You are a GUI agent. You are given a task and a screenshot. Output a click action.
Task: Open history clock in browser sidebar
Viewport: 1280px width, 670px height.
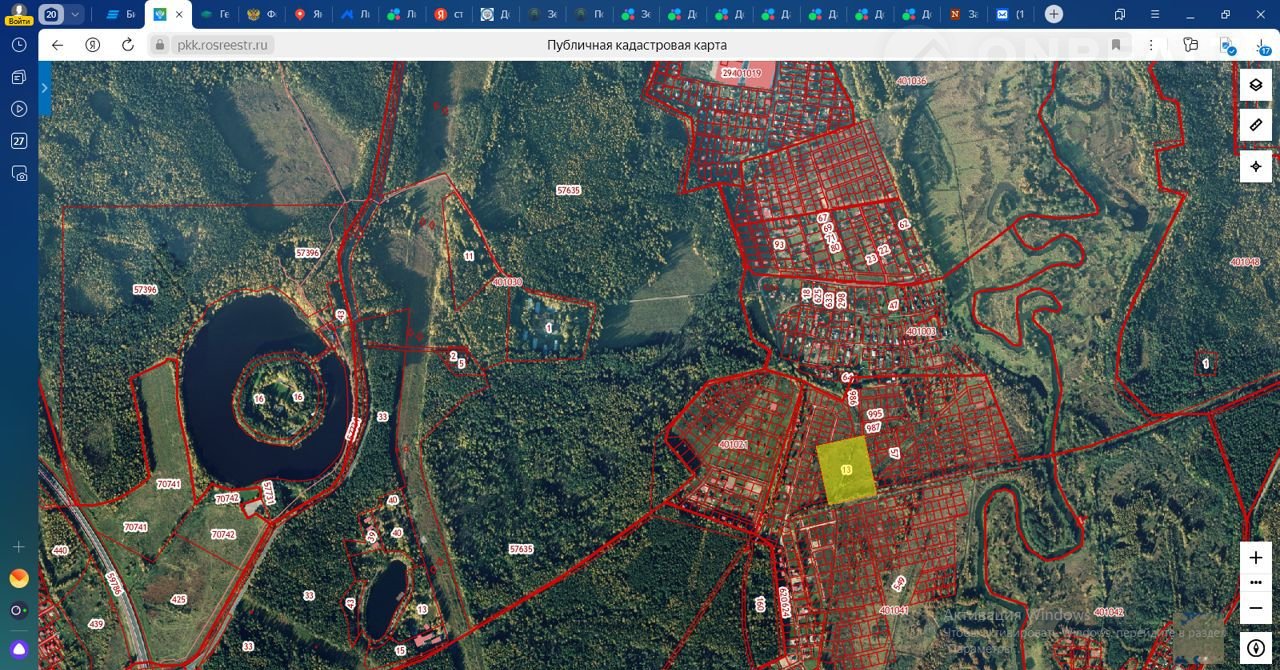19,45
